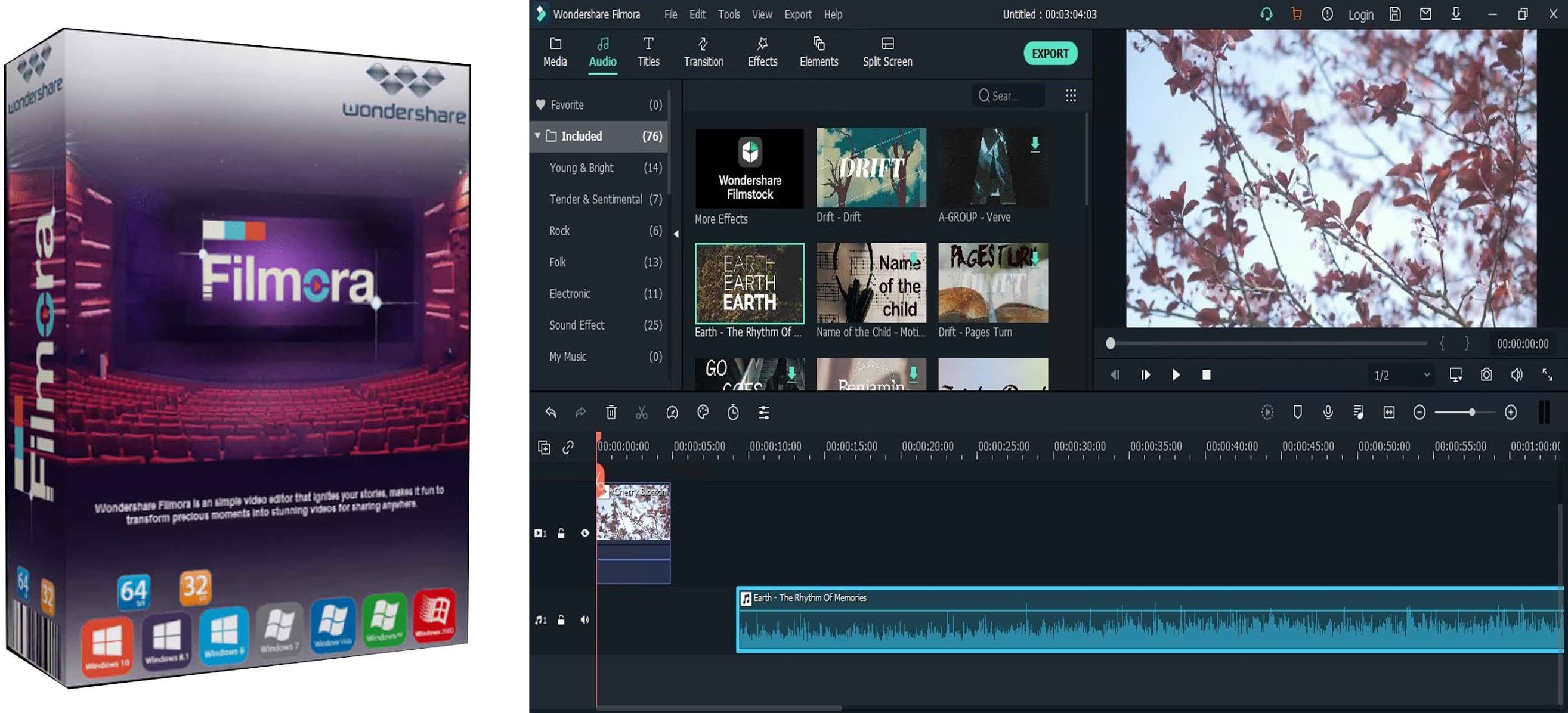The height and width of the screenshot is (713, 1568).
Task: Open the Help menu
Action: coord(833,14)
